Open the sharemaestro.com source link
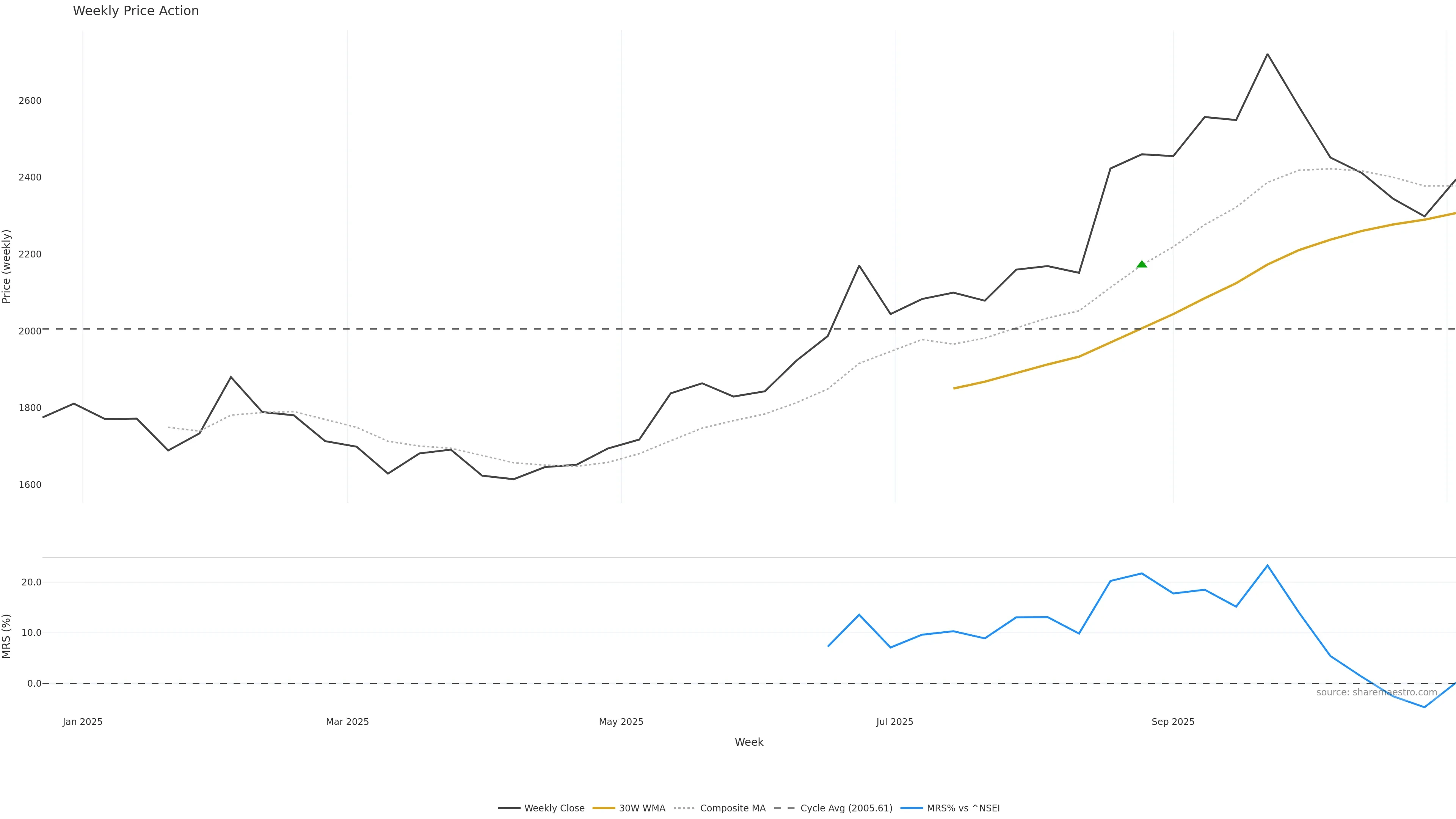The image size is (1456, 819). 1376,692
